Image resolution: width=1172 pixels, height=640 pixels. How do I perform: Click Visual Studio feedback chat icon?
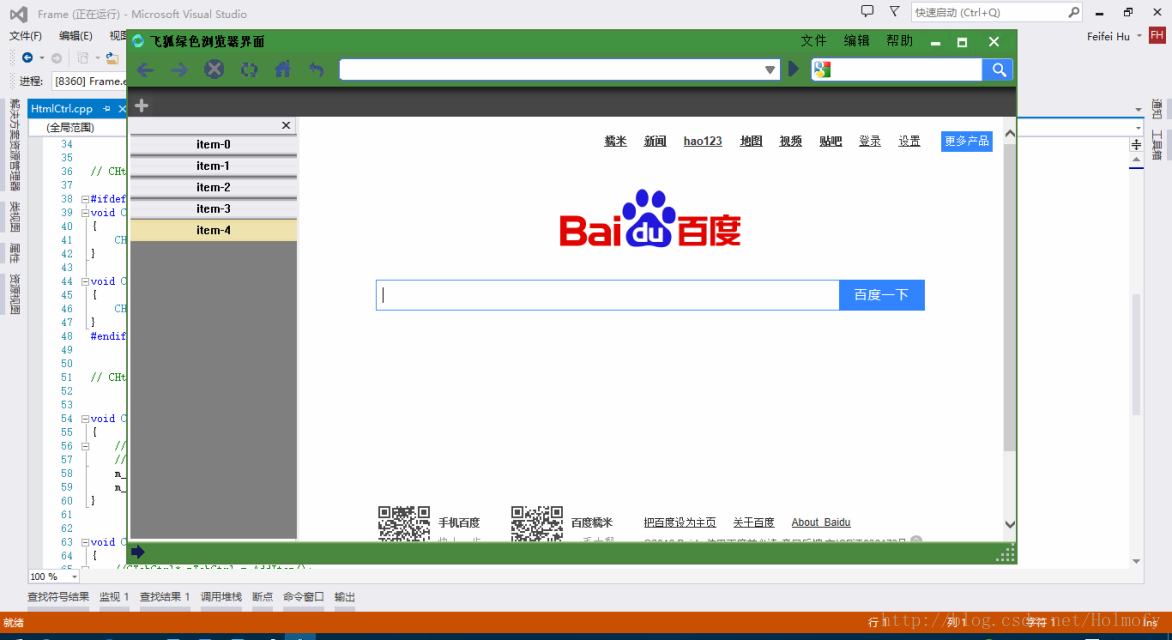click(867, 11)
